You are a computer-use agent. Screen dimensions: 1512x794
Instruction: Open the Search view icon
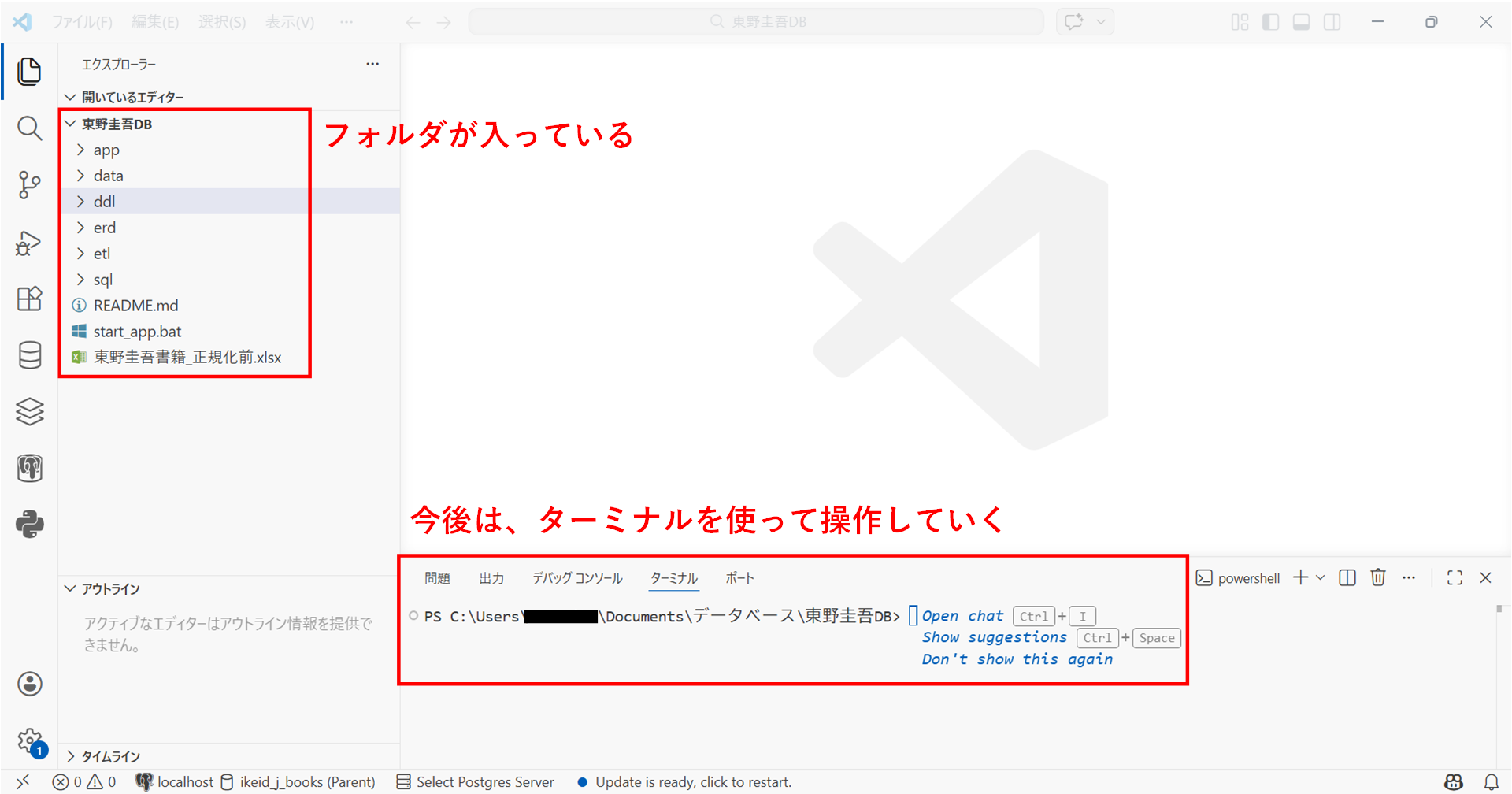[29, 128]
